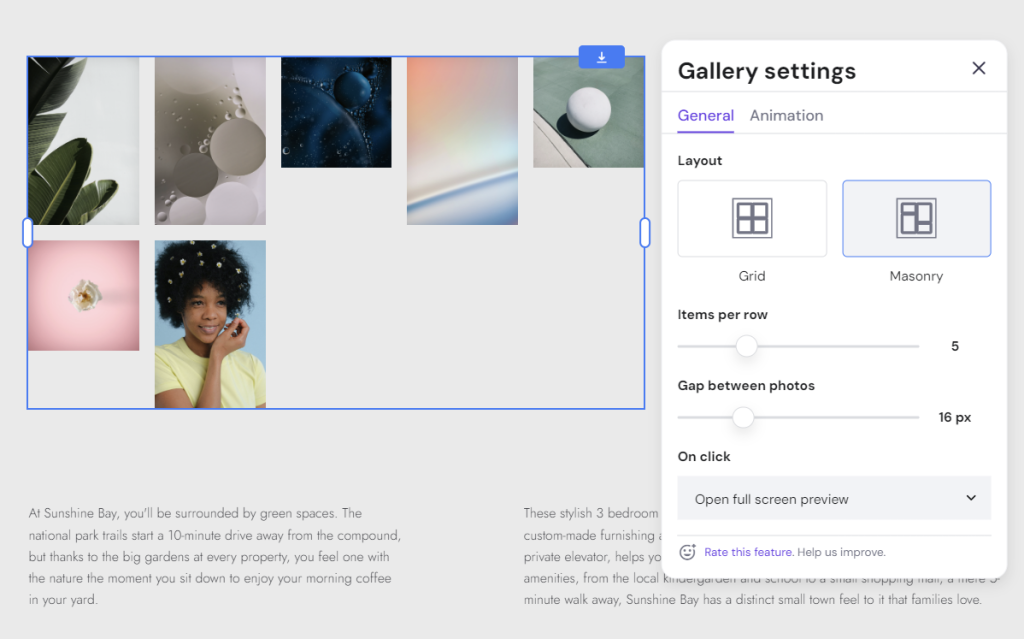
Task: Click the chevron on the On click dropdown
Action: 969,498
